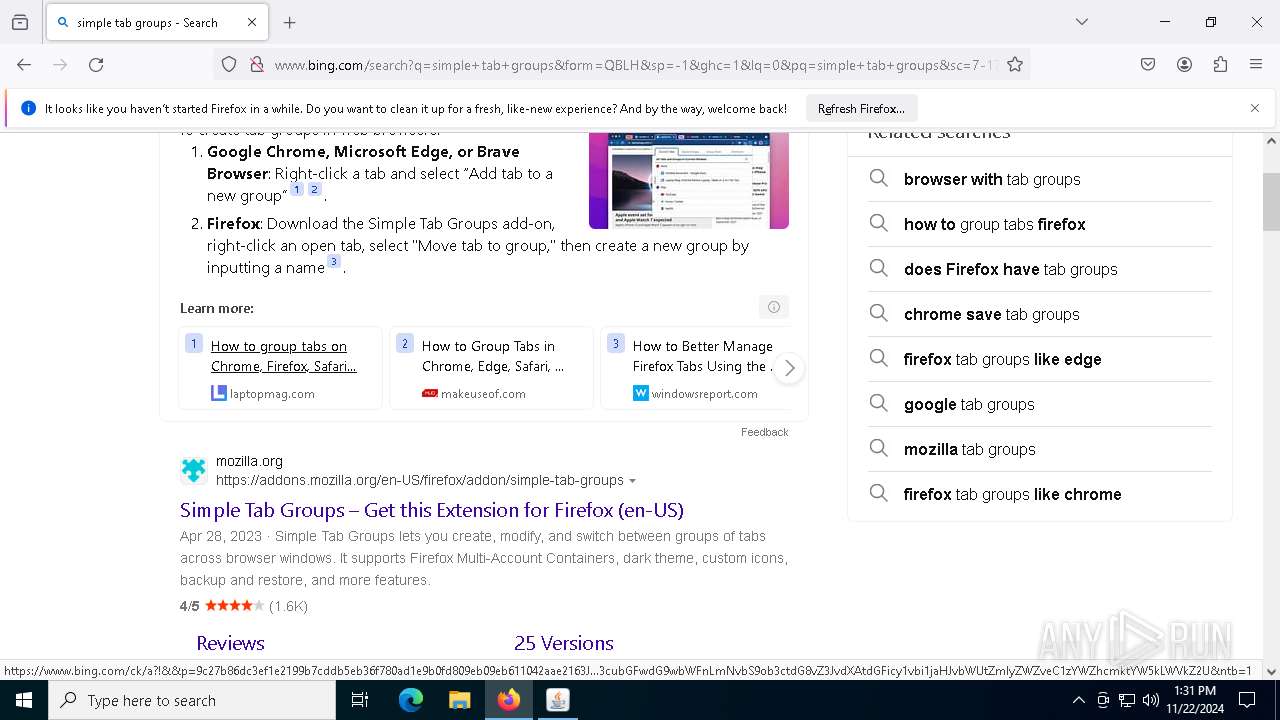Viewport: 1280px width, 720px height.
Task: Open the makeuseof.com 'How to Group Tabs' card
Action: tap(491, 368)
